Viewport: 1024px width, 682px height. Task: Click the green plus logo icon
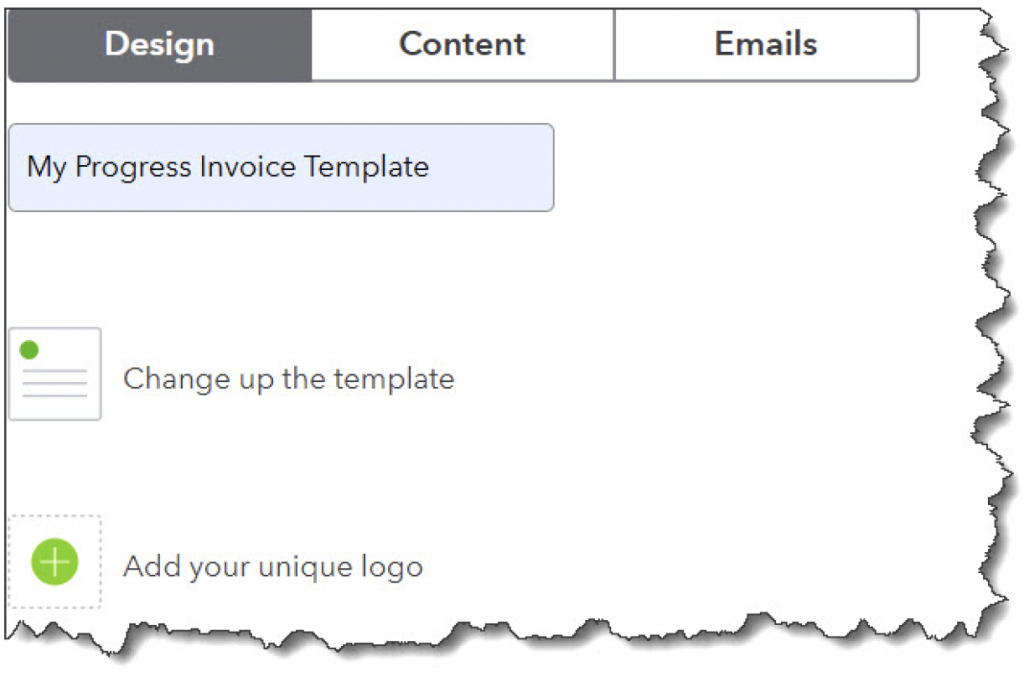(x=55, y=561)
